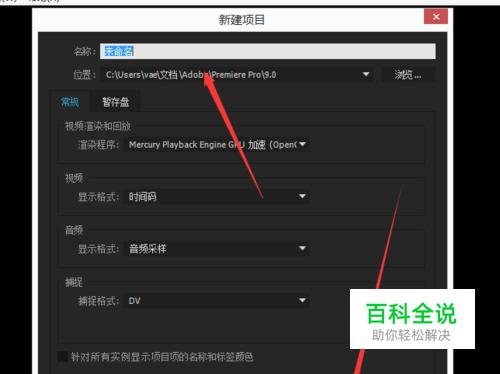Image resolution: width=500 pixels, height=374 pixels.
Task: Close the 新建项目 dialog
Action: pos(436,17)
